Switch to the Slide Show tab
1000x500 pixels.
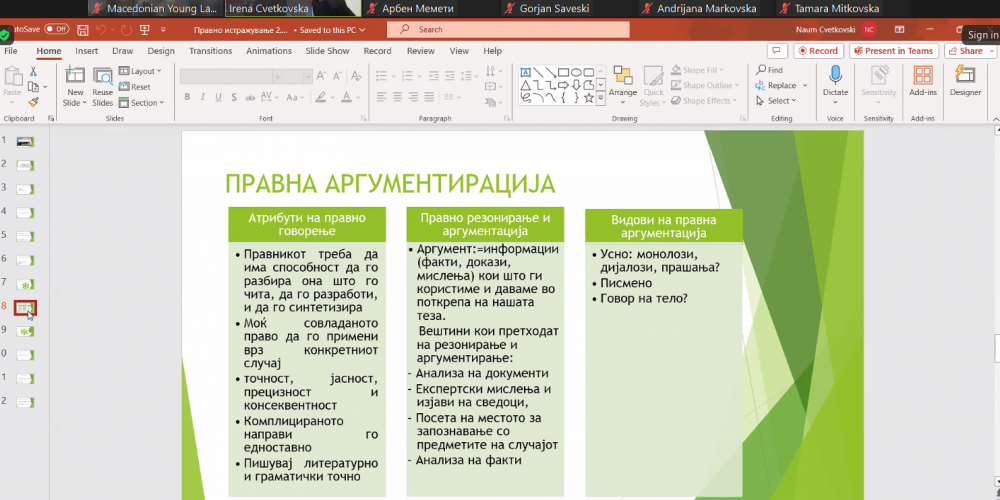[x=327, y=51]
